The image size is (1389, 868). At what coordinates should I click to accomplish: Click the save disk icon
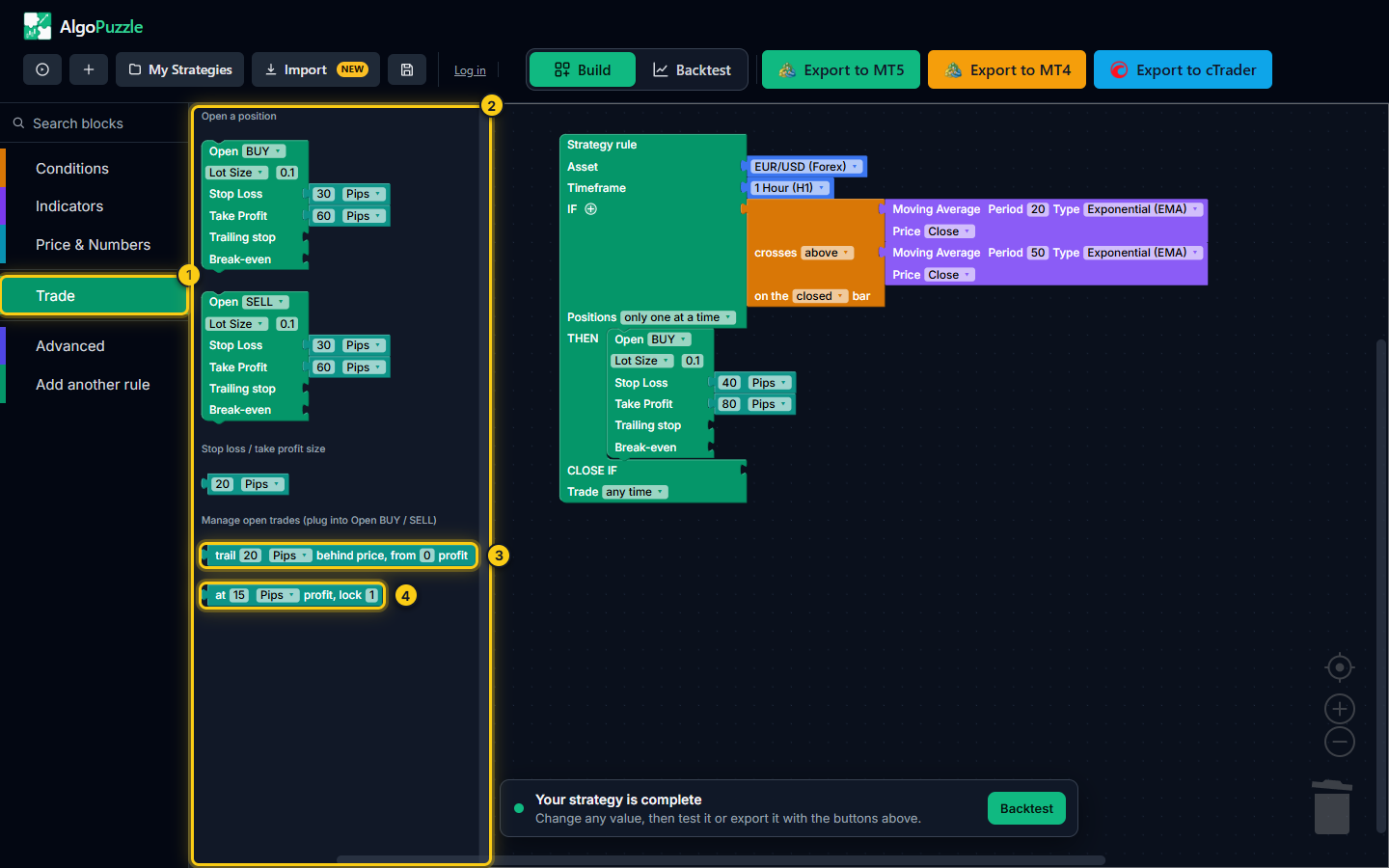407,69
